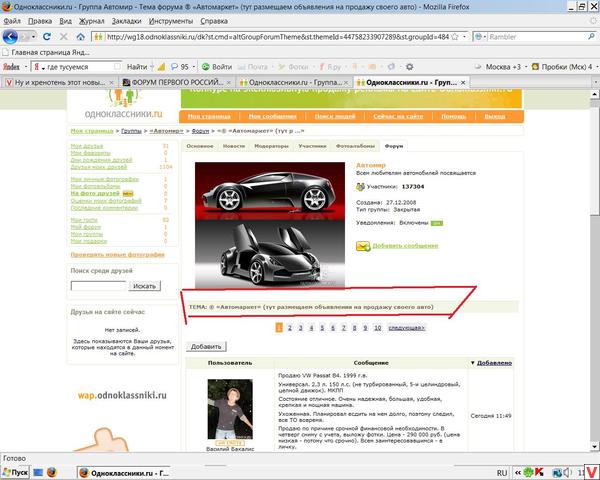The width and height of the screenshot is (600, 480).
Task: Click the Yandex search field 'где тусуемся'
Action: pyautogui.click(x=79, y=67)
